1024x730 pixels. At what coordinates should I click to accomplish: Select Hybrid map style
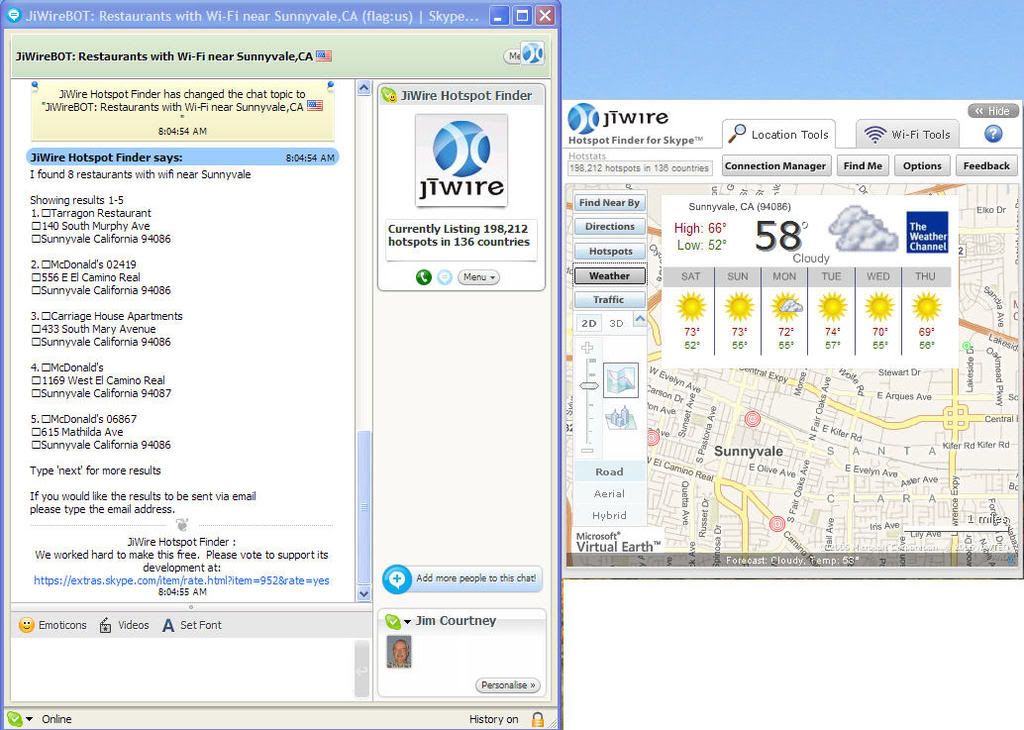coord(609,515)
